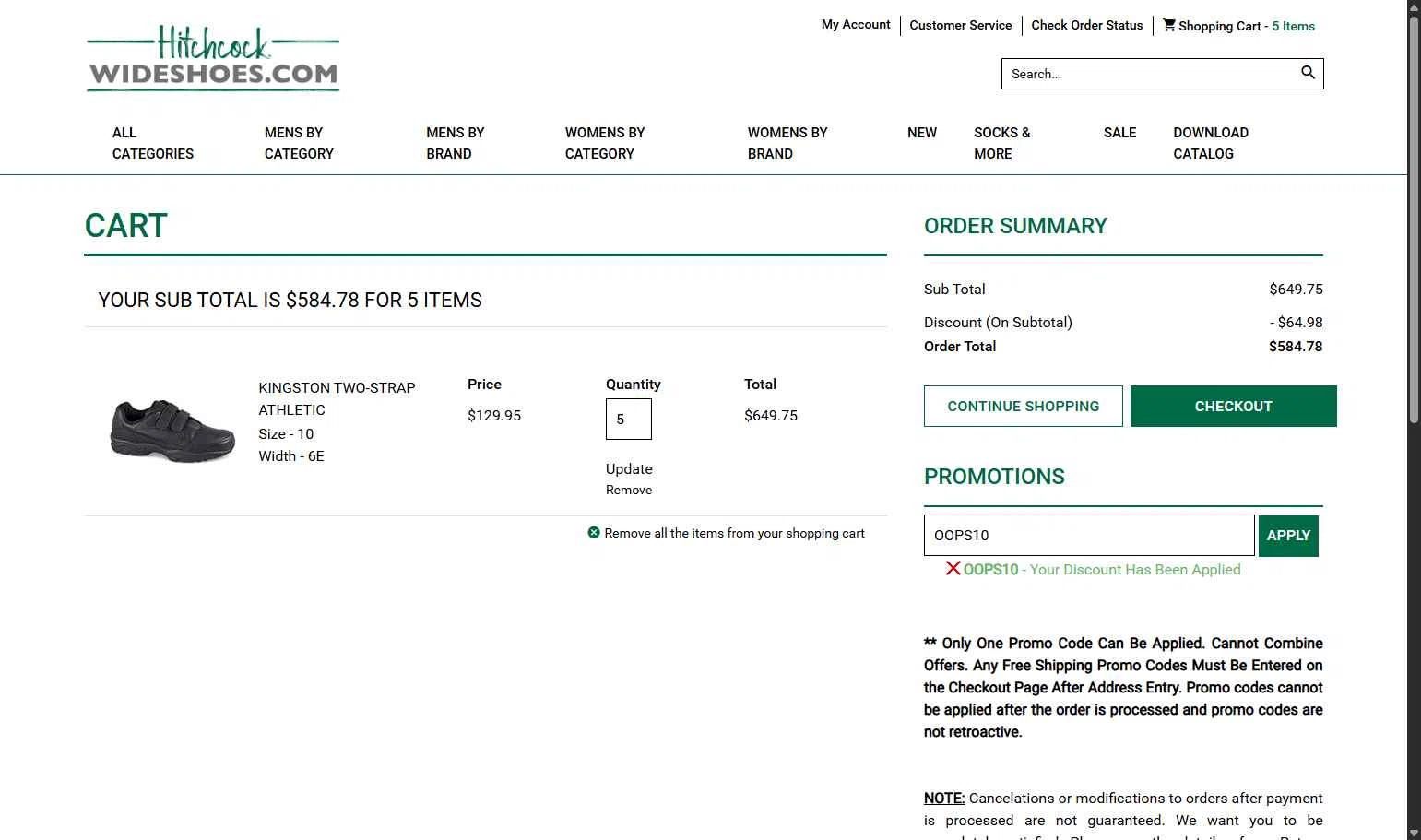Click the promo code field containing OOPS10
Image resolution: width=1421 pixels, height=840 pixels.
[x=1089, y=535]
